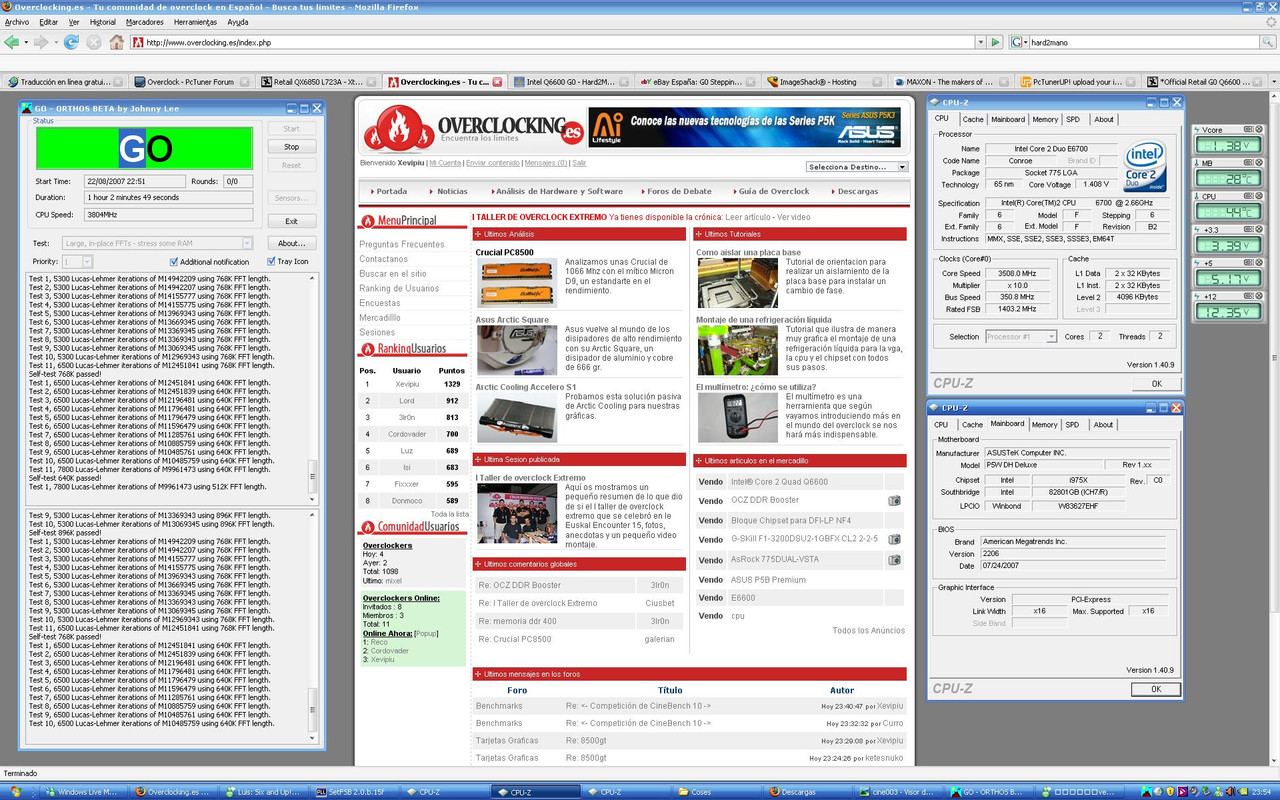Close the Overclocking.es browser tab
This screenshot has width=1280, height=800.
tap(497, 82)
